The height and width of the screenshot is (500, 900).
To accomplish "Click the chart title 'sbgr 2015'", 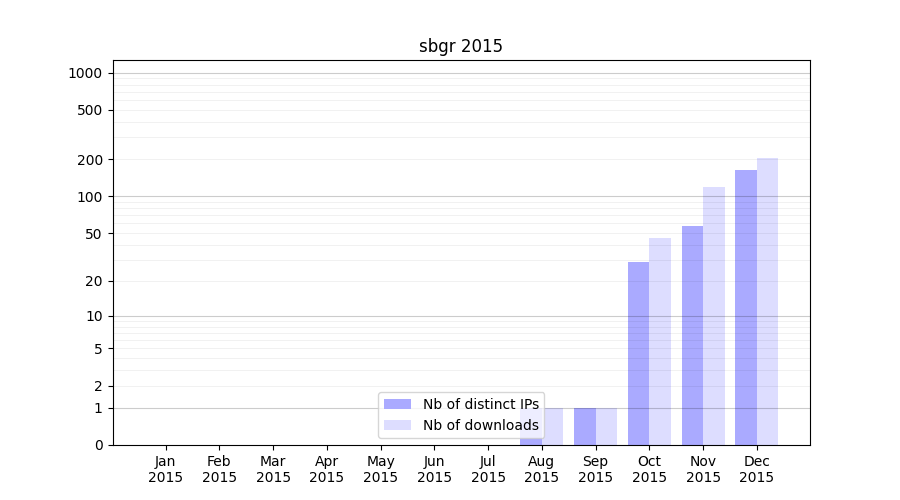I will (x=460, y=46).
